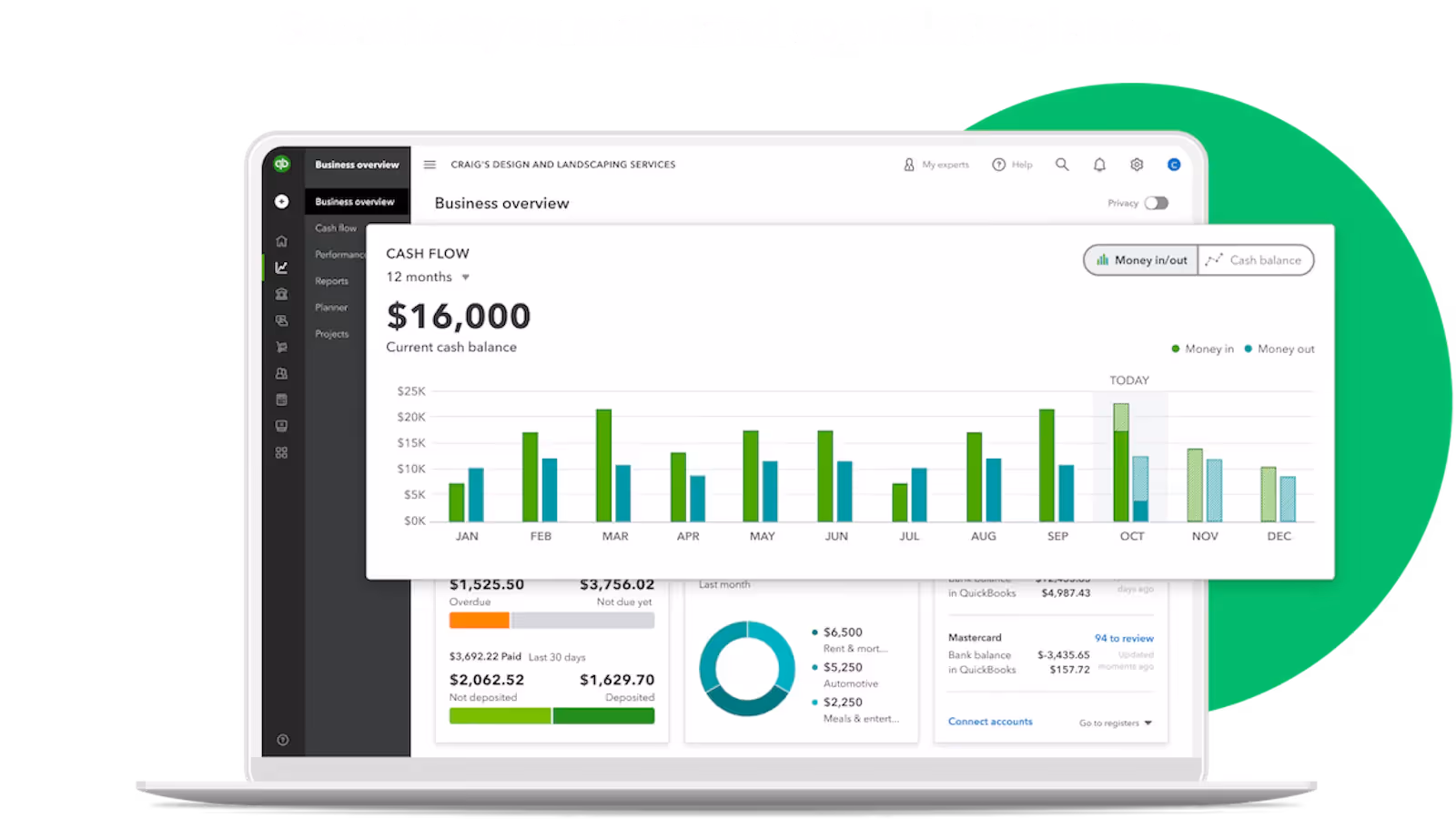Click the invoices/sales icon in sidebar
Screen dimensions: 1456x819
point(282,320)
